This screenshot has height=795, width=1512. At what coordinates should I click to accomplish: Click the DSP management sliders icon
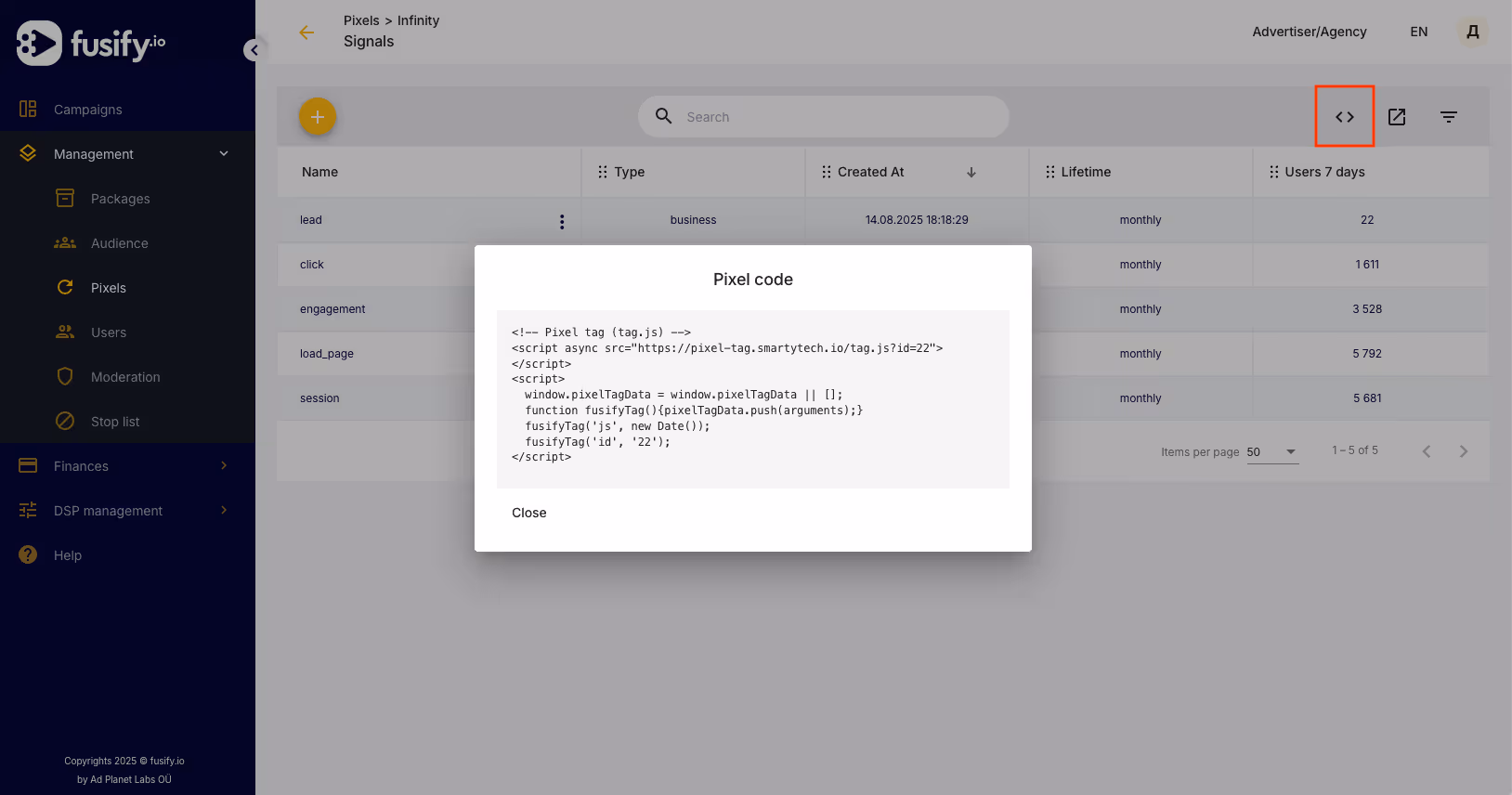coord(28,510)
